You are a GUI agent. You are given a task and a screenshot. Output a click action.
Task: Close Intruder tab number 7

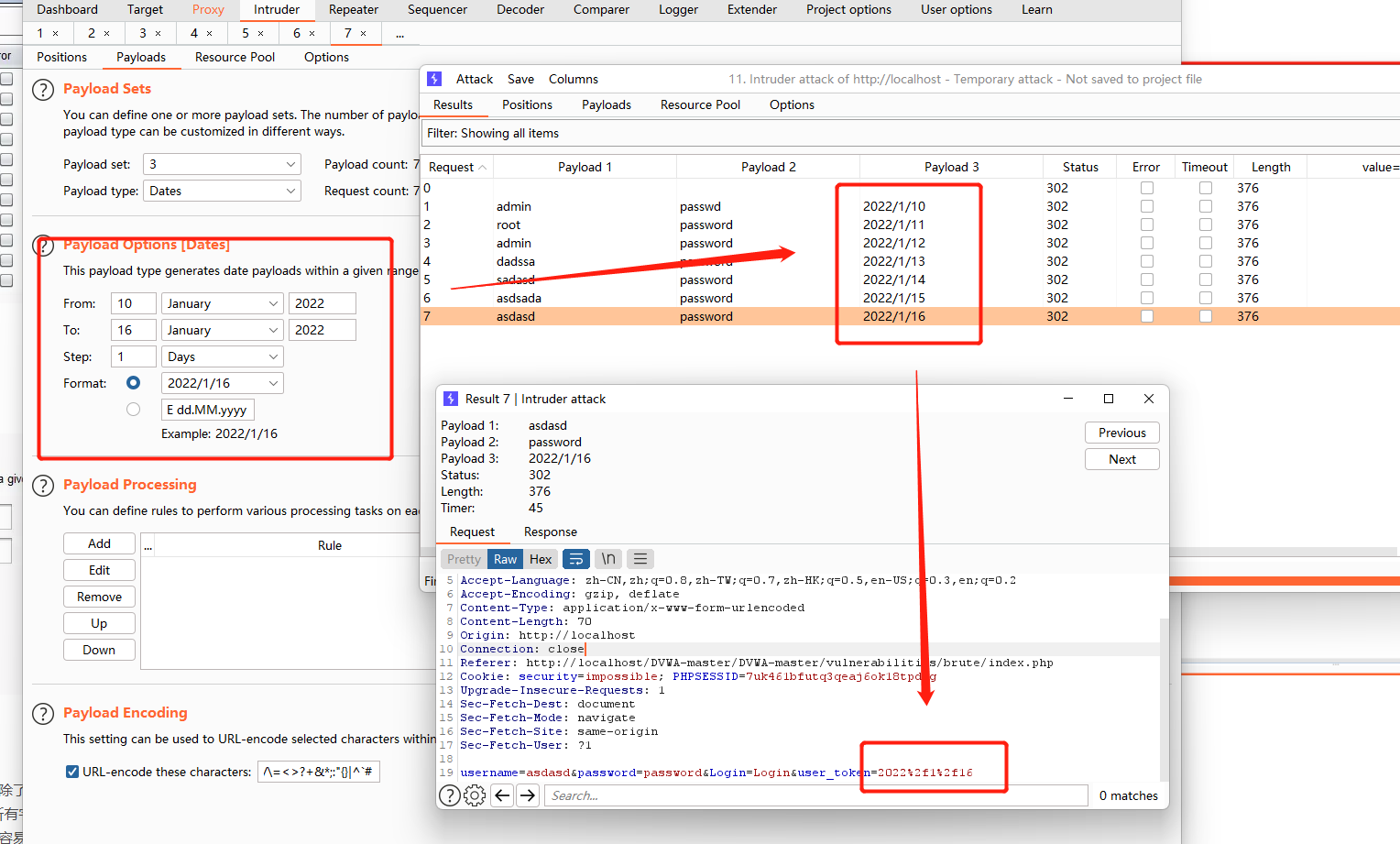tap(363, 34)
